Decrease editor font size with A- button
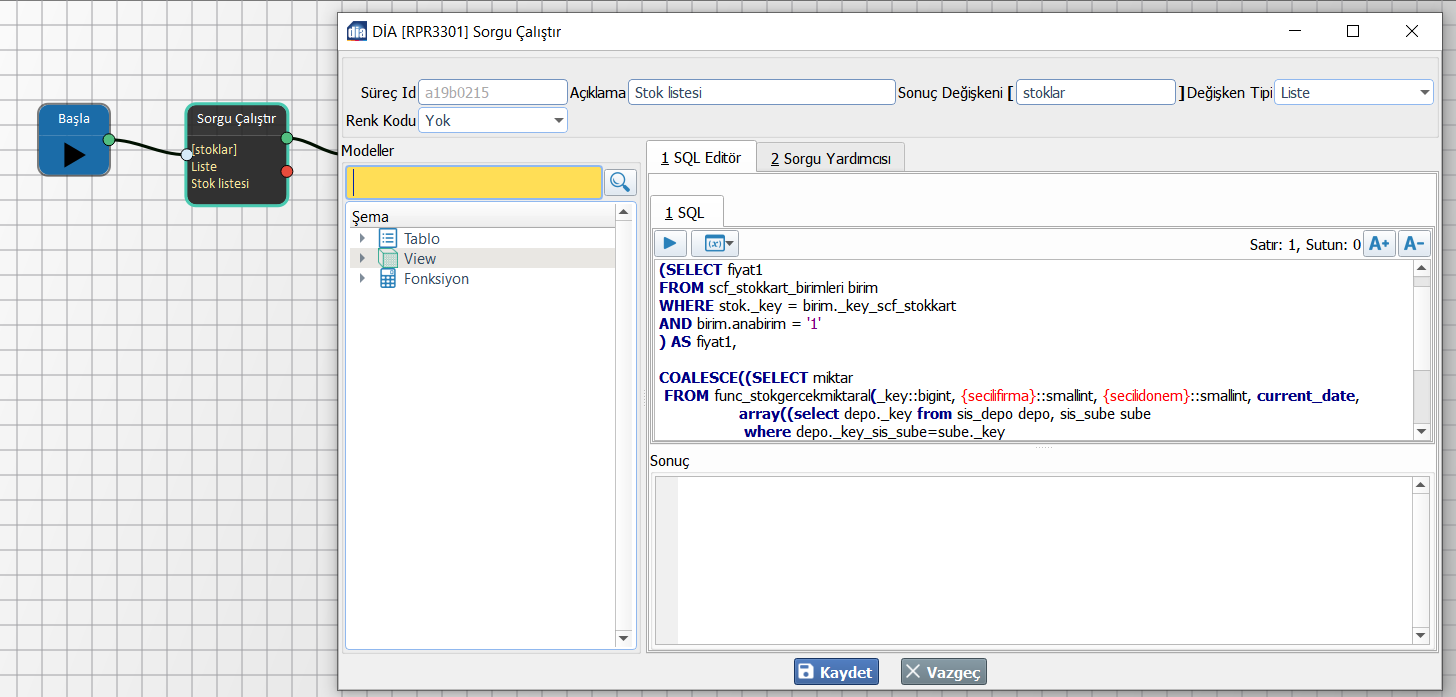Screen dimensions: 1456x697 pos(1413,243)
